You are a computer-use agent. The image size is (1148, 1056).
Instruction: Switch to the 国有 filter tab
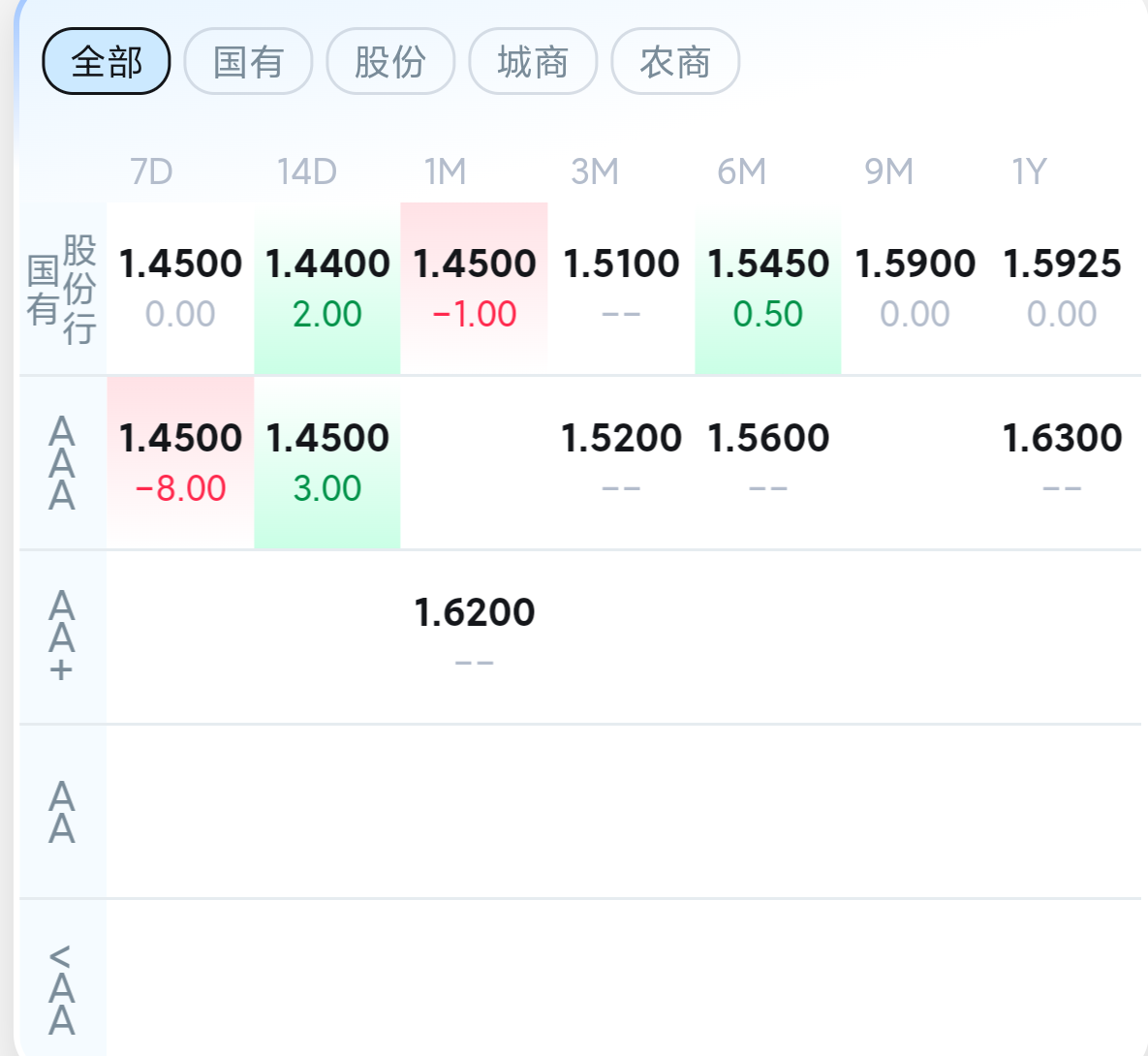click(x=248, y=62)
